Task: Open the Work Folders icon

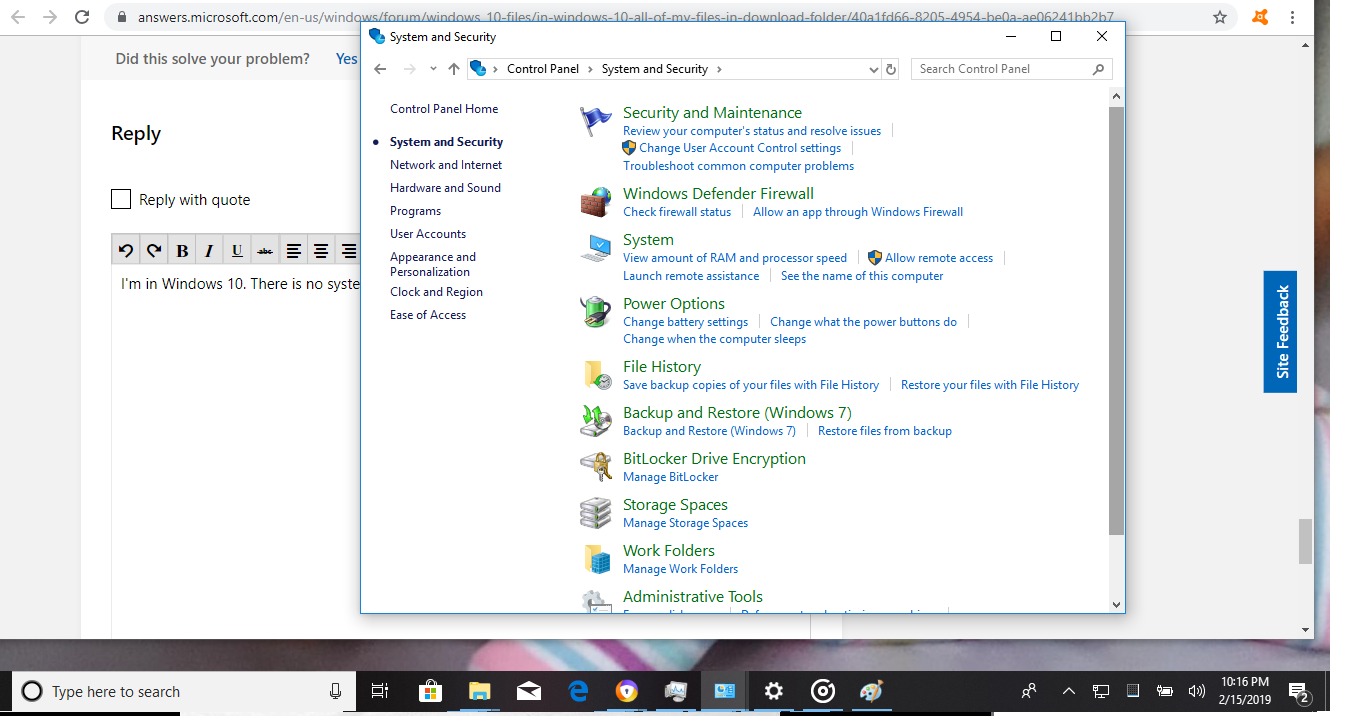Action: [x=596, y=559]
